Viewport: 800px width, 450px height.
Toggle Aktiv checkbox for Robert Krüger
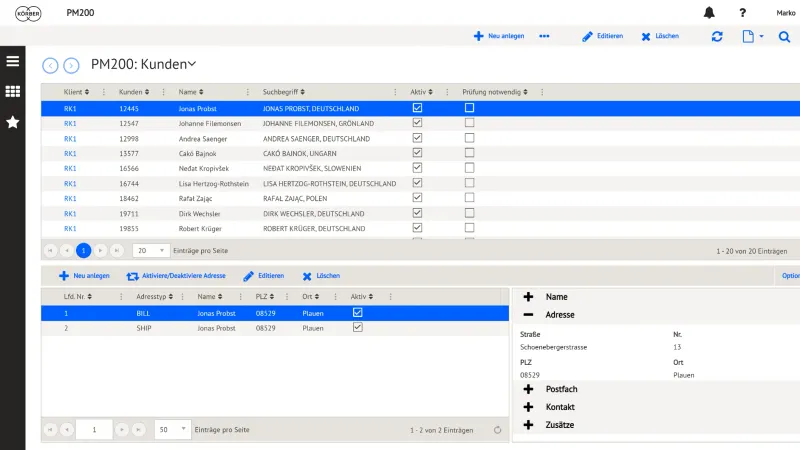(417, 228)
